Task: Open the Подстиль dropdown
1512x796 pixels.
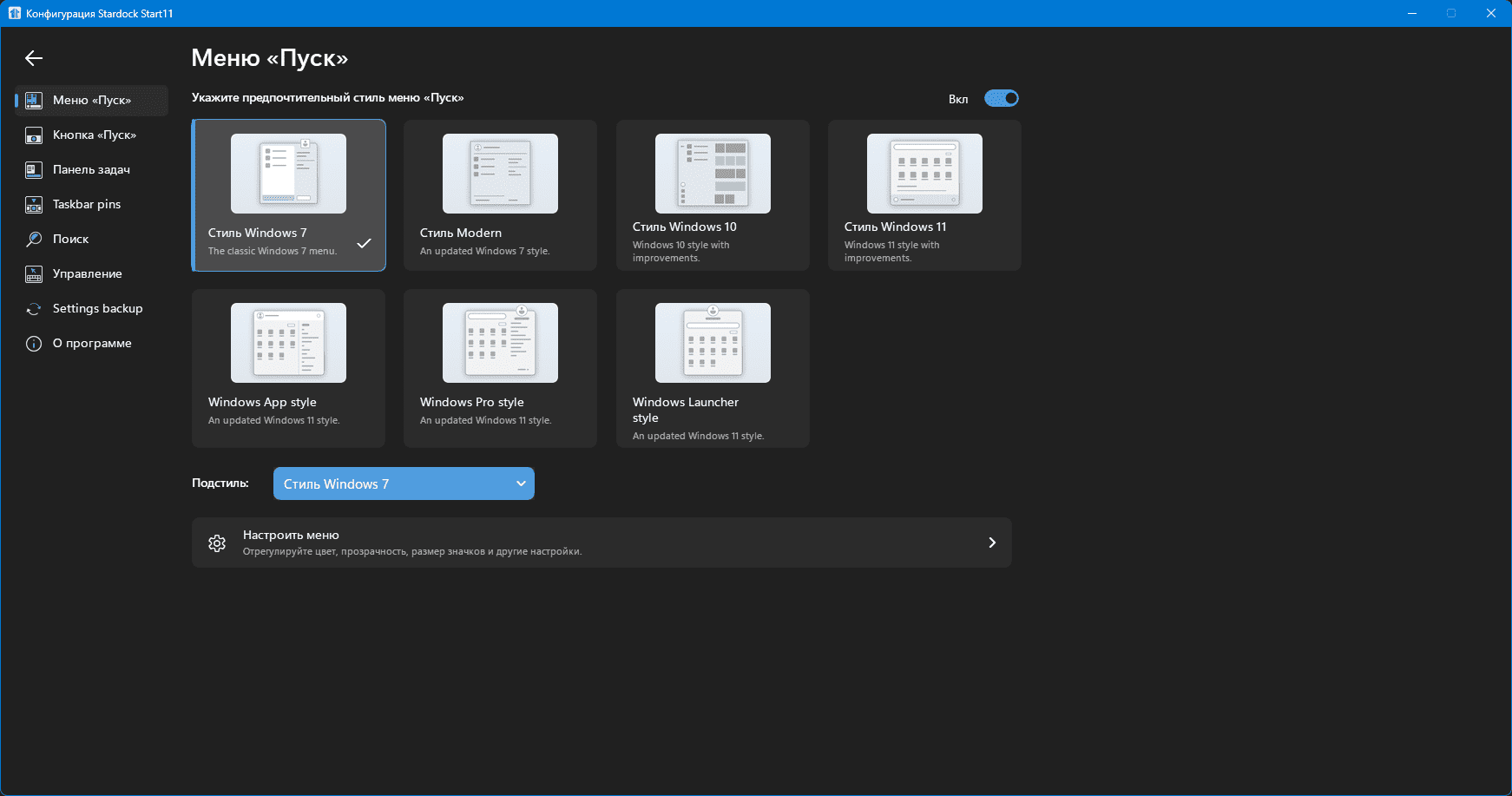Action: pos(404,484)
